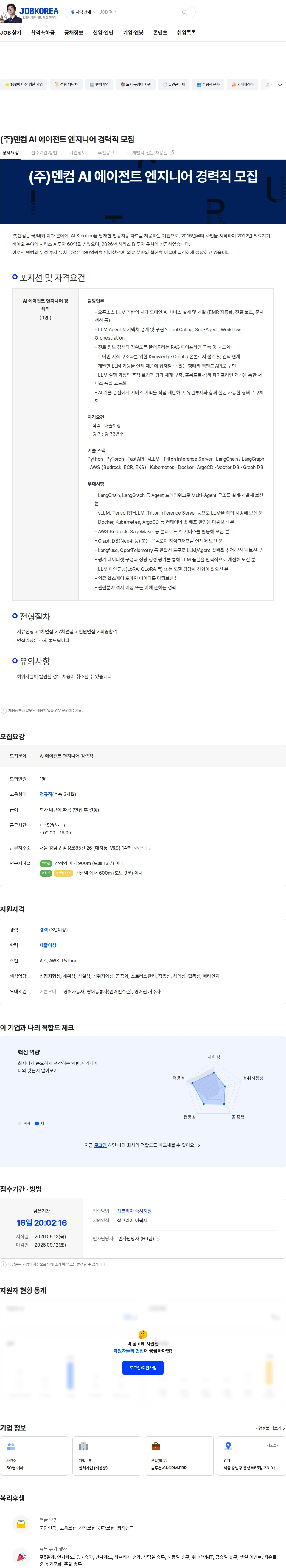Image resolution: width=286 pixels, height=1568 pixels.
Task: Select the 접수기간·방법 tab
Action: [x=44, y=153]
